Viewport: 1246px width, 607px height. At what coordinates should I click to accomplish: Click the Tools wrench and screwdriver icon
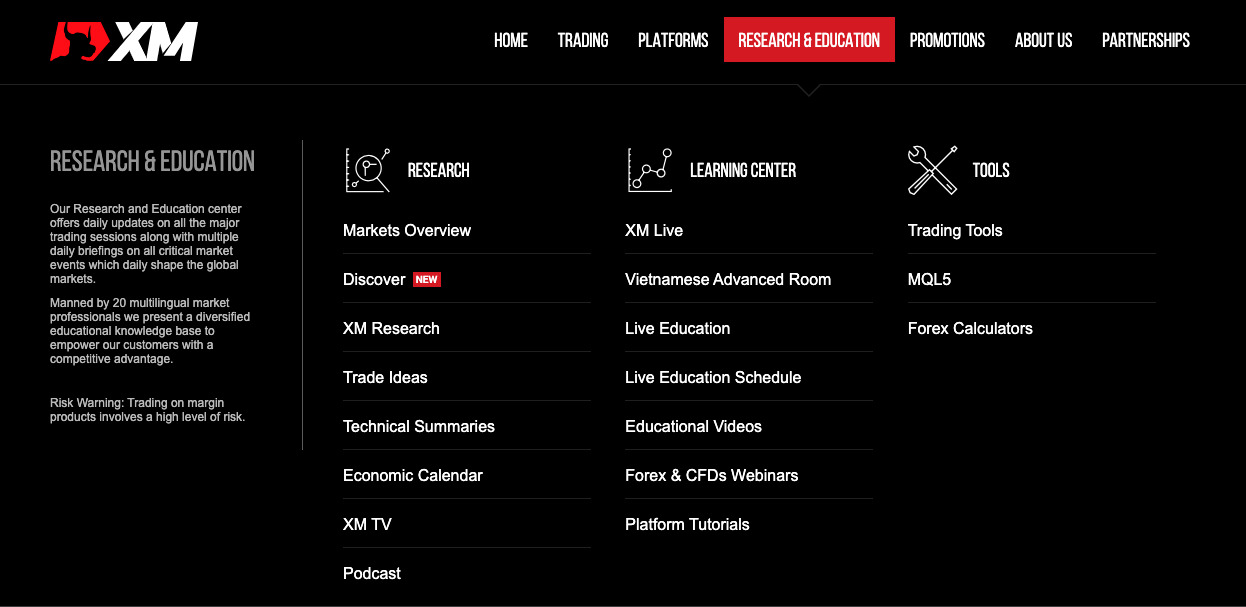(932, 170)
